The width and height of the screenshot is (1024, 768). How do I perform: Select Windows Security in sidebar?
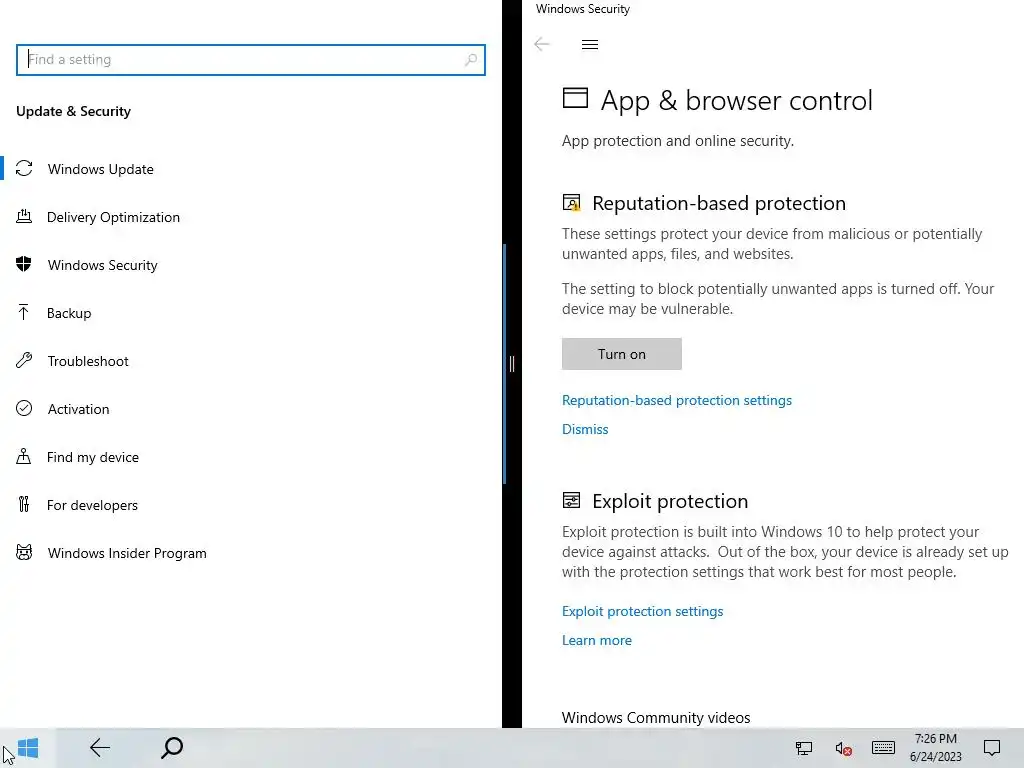[x=103, y=264]
